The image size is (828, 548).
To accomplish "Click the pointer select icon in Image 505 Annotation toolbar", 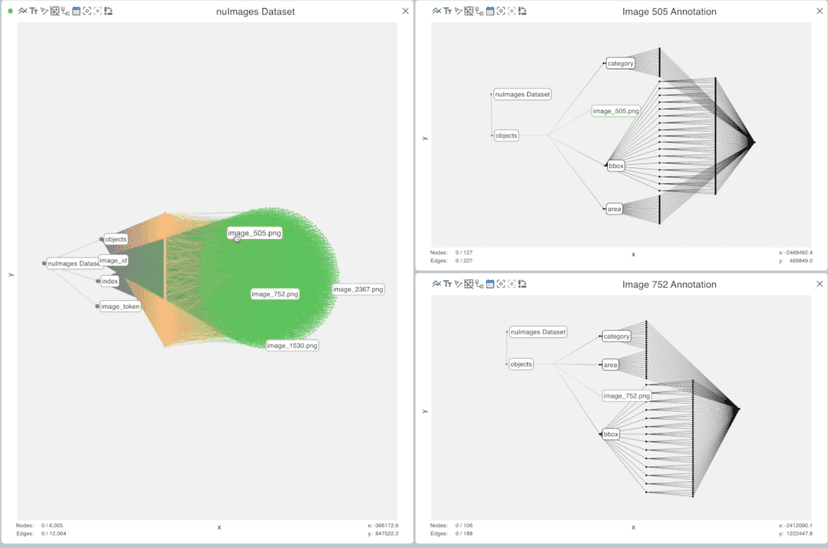I will 457,11.
